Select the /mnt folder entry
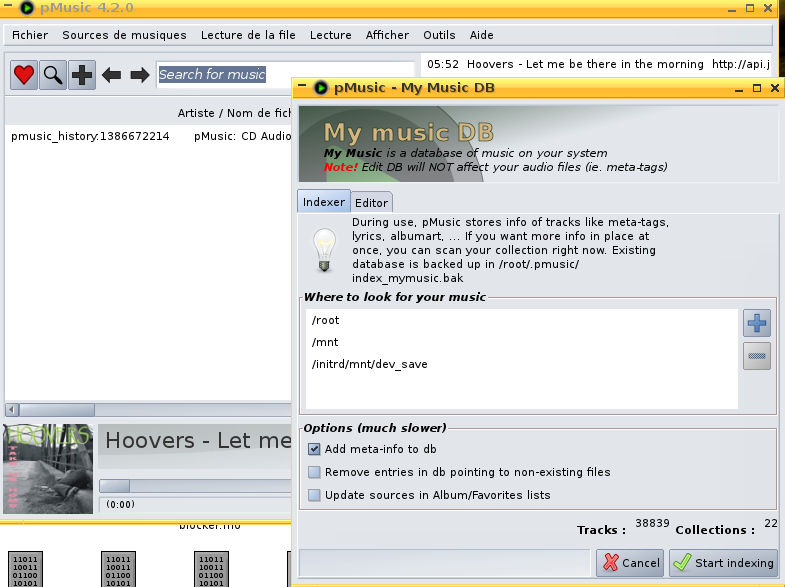Image resolution: width=785 pixels, height=587 pixels. (x=522, y=342)
